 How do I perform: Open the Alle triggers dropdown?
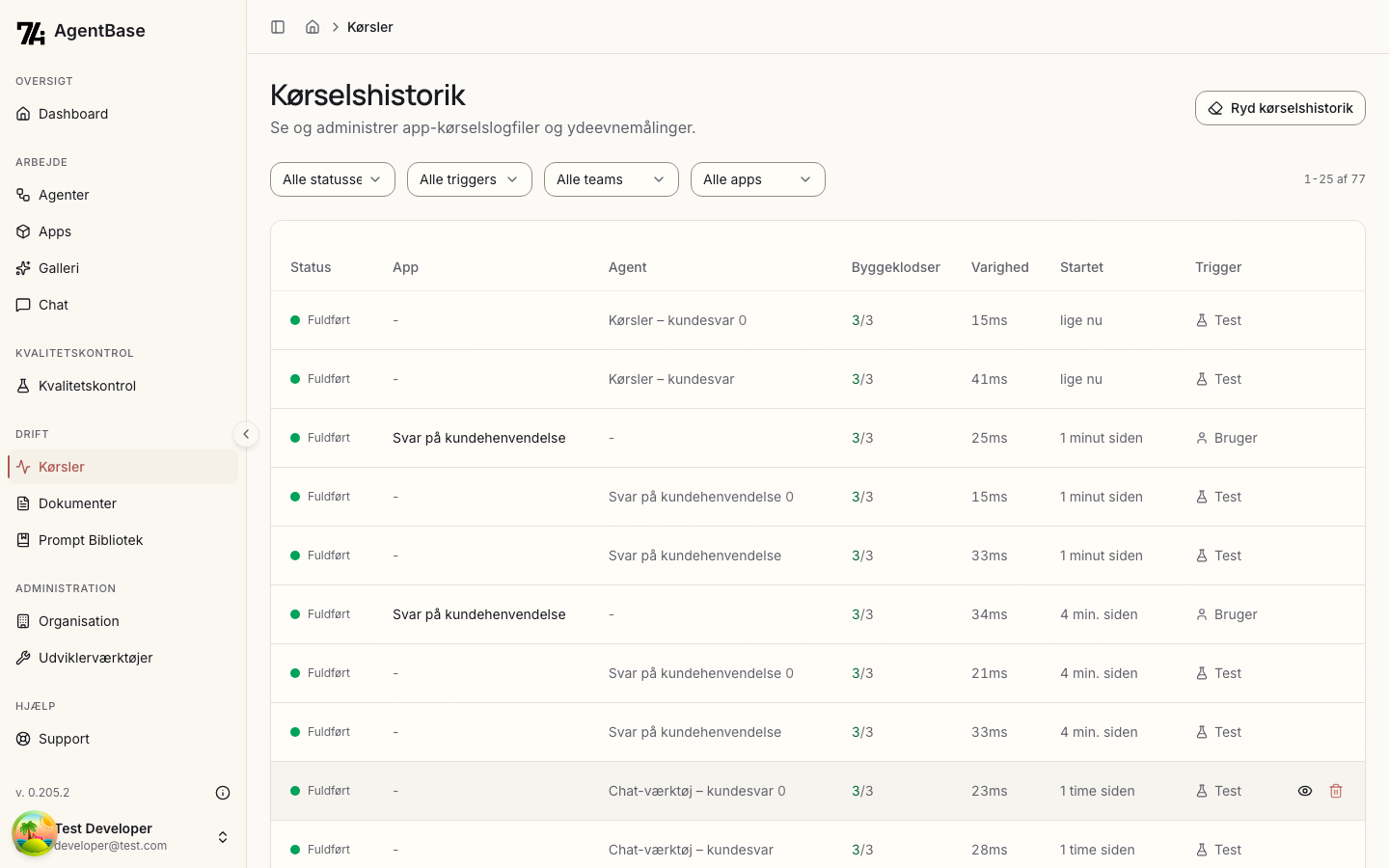pos(470,179)
